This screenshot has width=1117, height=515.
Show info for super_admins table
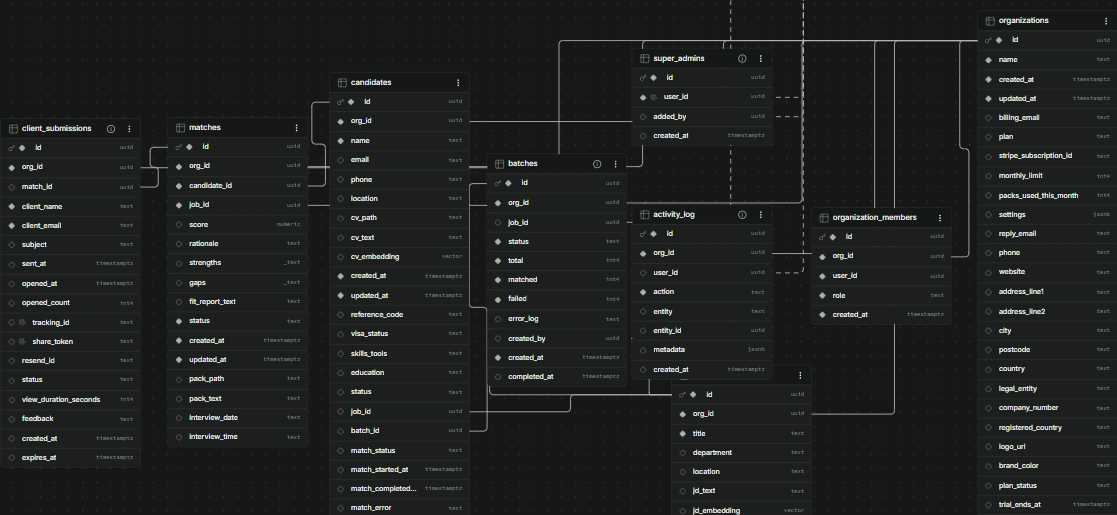tap(742, 58)
